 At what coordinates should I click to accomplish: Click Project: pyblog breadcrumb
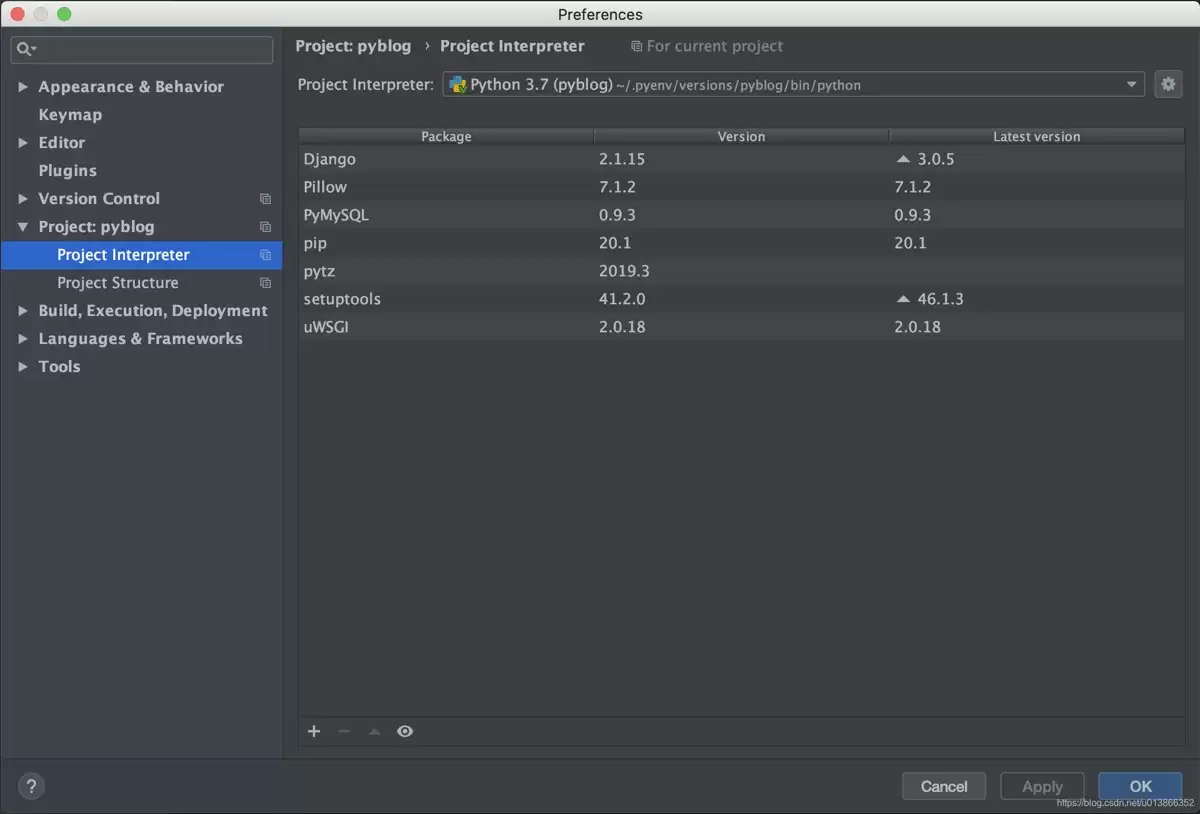(353, 46)
